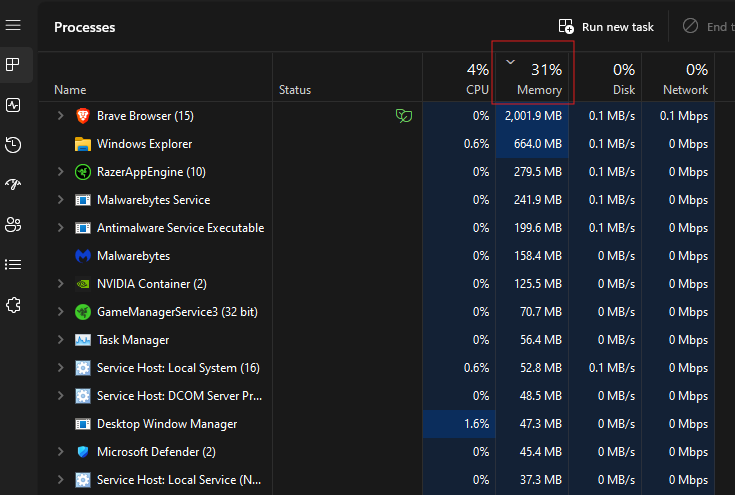Sort by the CPU column header
Image resolution: width=735 pixels, height=495 pixels.
click(x=459, y=77)
